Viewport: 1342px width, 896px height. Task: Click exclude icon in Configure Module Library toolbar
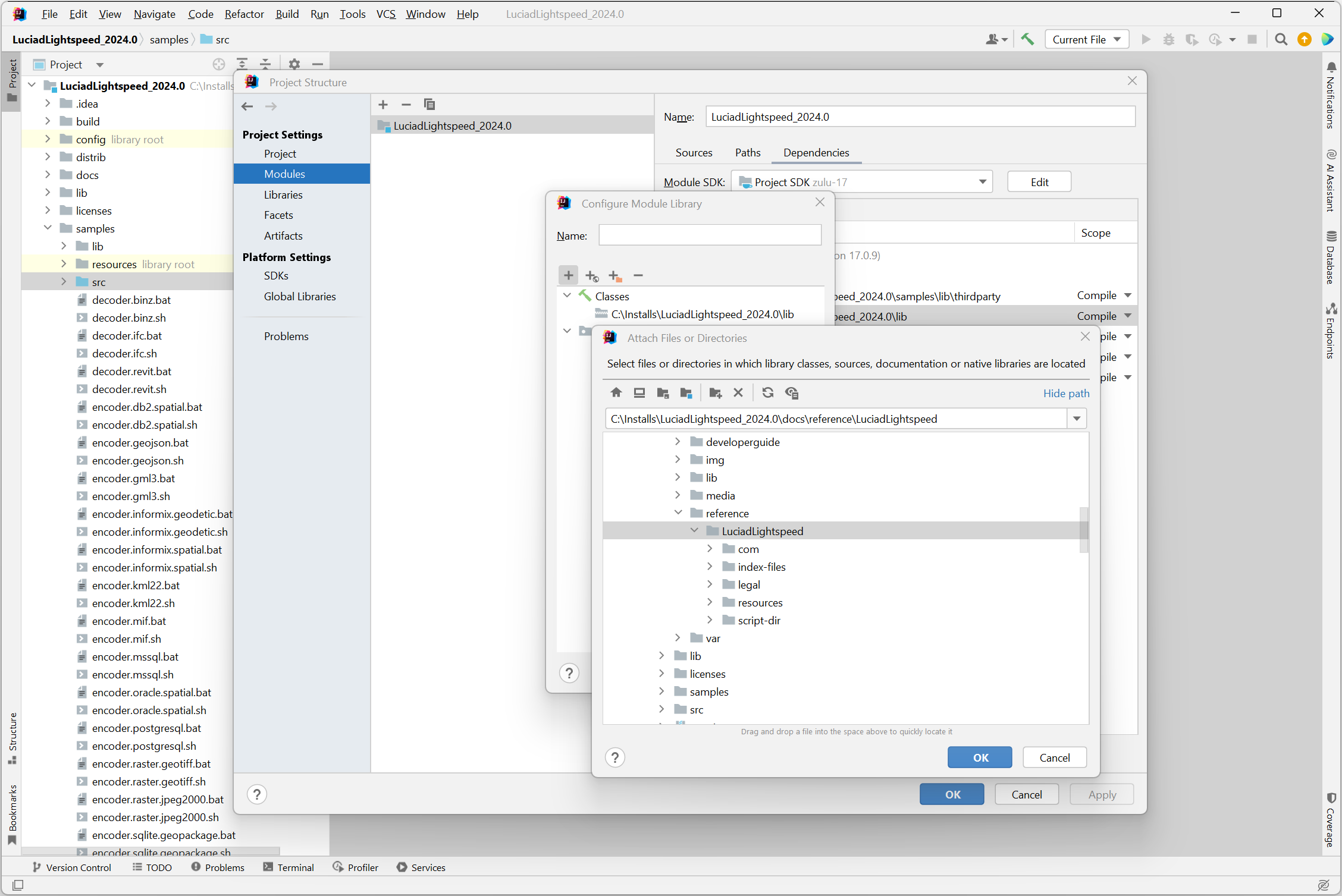[x=615, y=275]
